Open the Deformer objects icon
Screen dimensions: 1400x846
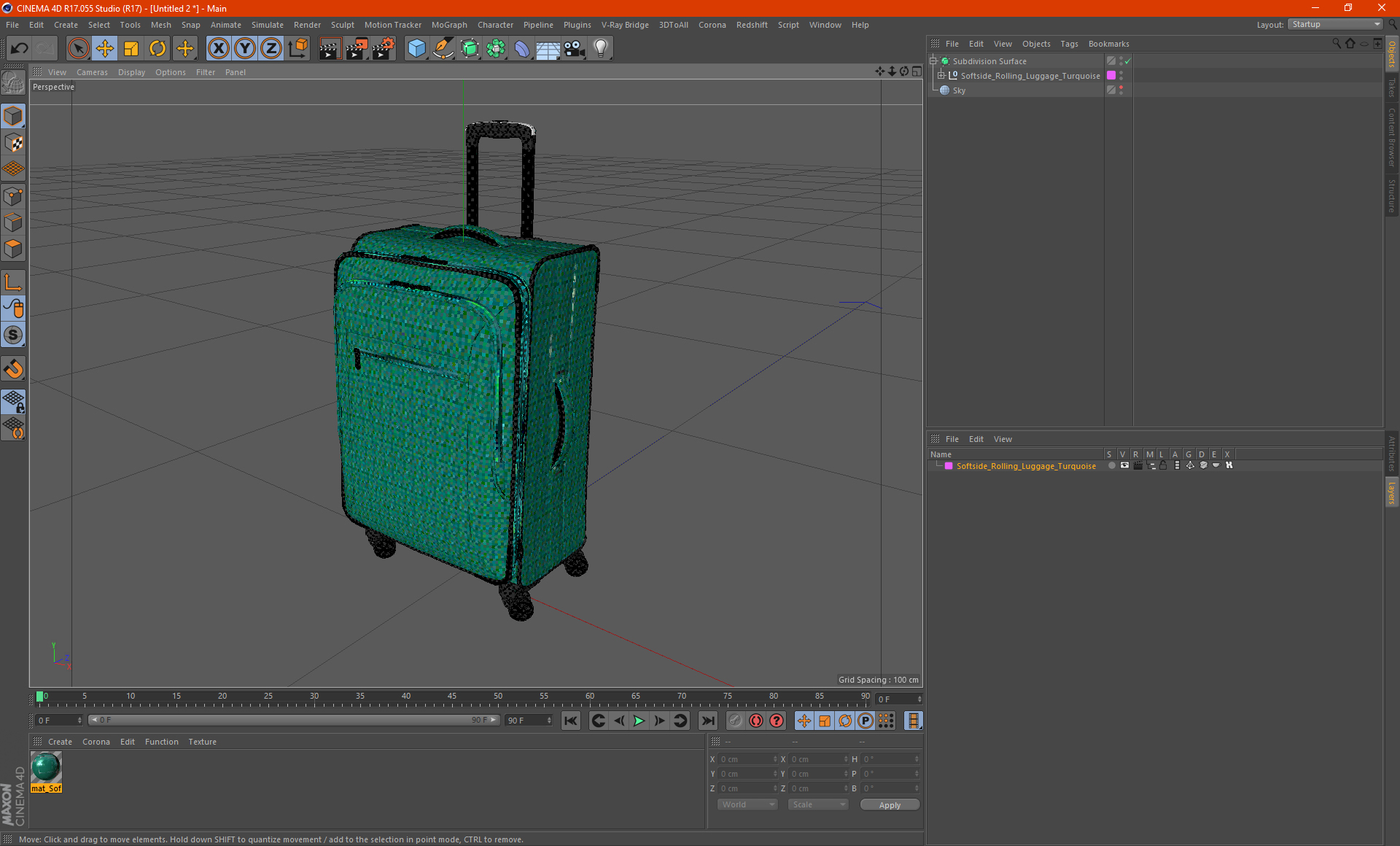[522, 48]
